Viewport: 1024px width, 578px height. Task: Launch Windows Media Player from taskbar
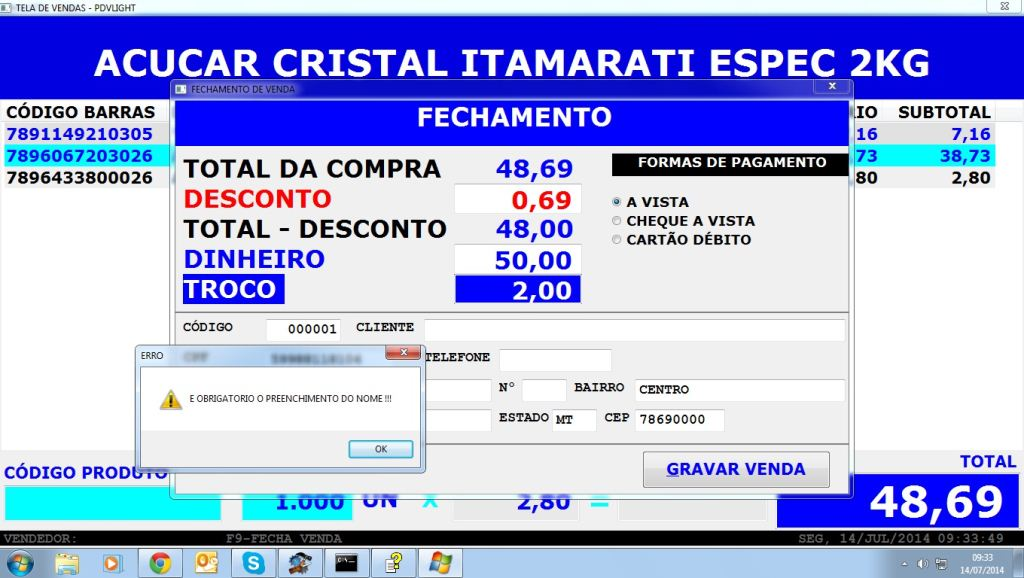pos(112,563)
